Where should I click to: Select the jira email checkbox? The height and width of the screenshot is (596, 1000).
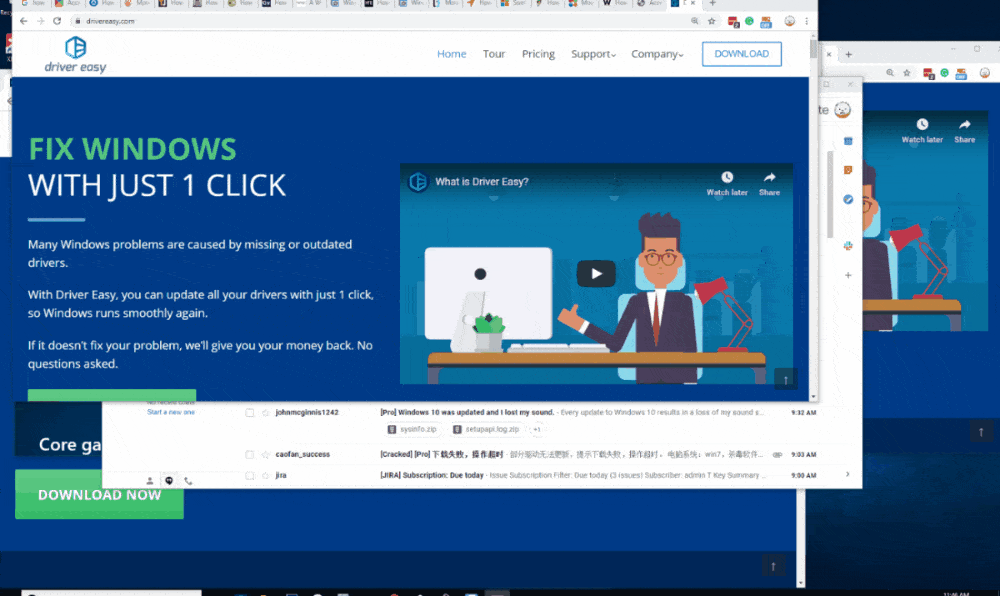coord(249,476)
